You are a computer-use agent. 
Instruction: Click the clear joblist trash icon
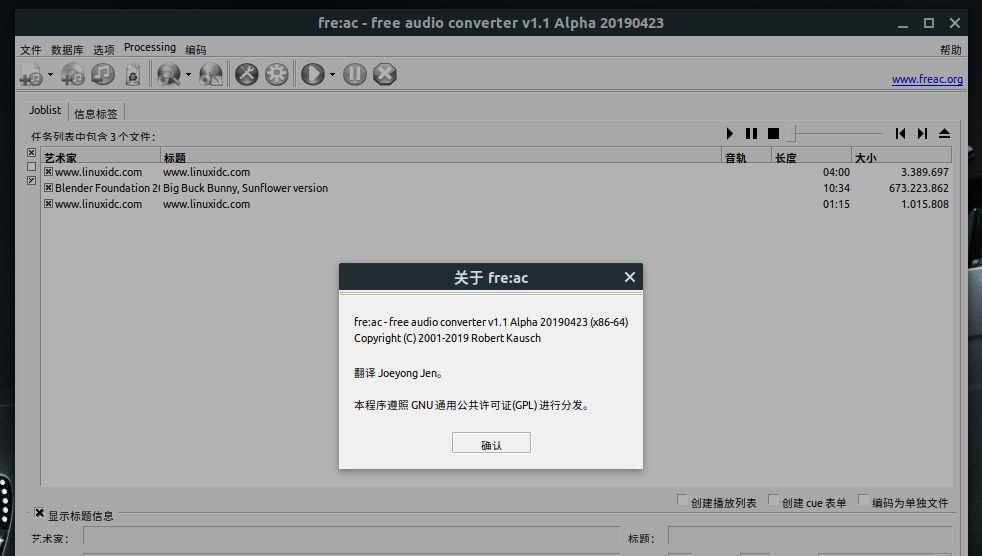pyautogui.click(x=133, y=75)
